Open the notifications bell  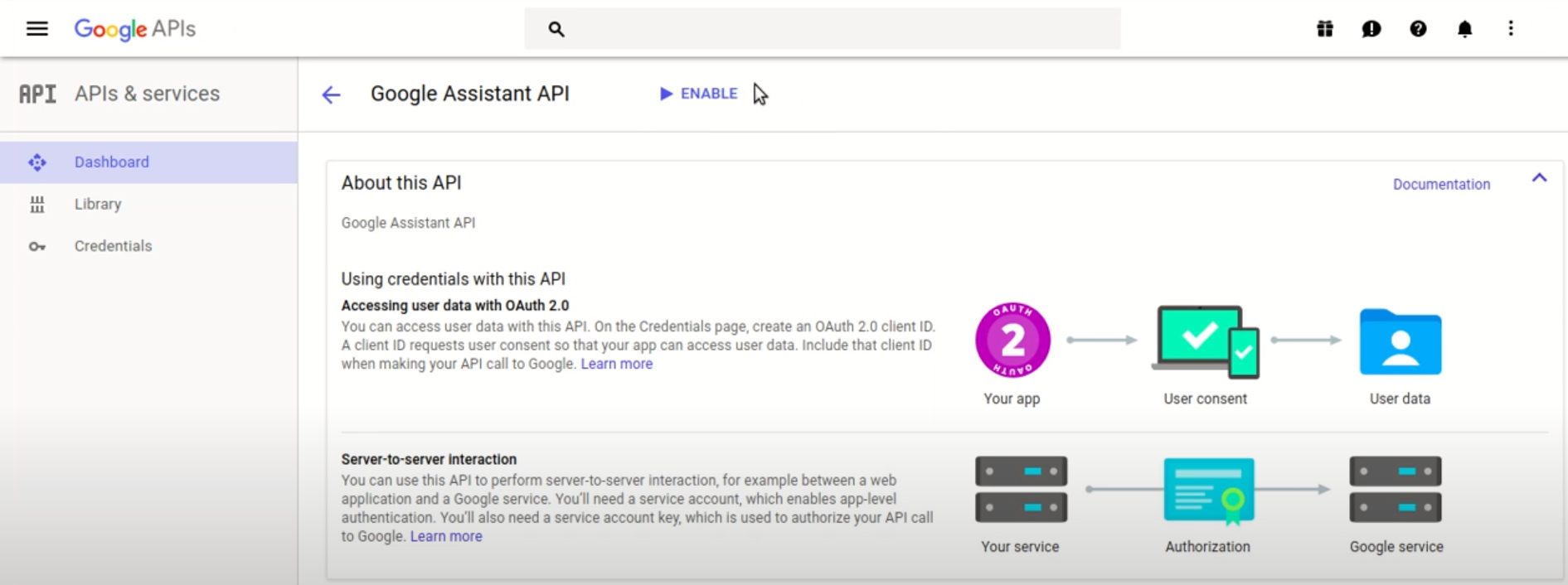(1465, 29)
